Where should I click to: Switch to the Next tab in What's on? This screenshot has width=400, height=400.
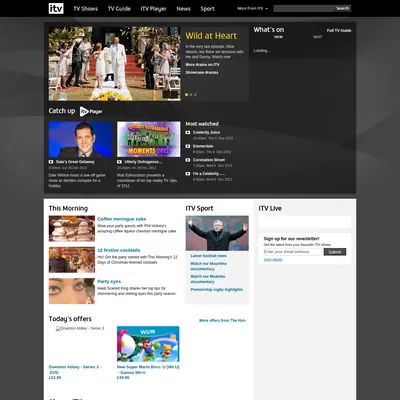tap(318, 37)
